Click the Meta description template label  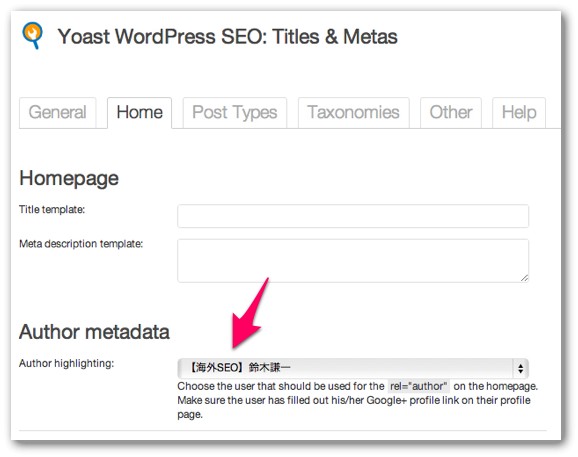click(81, 244)
